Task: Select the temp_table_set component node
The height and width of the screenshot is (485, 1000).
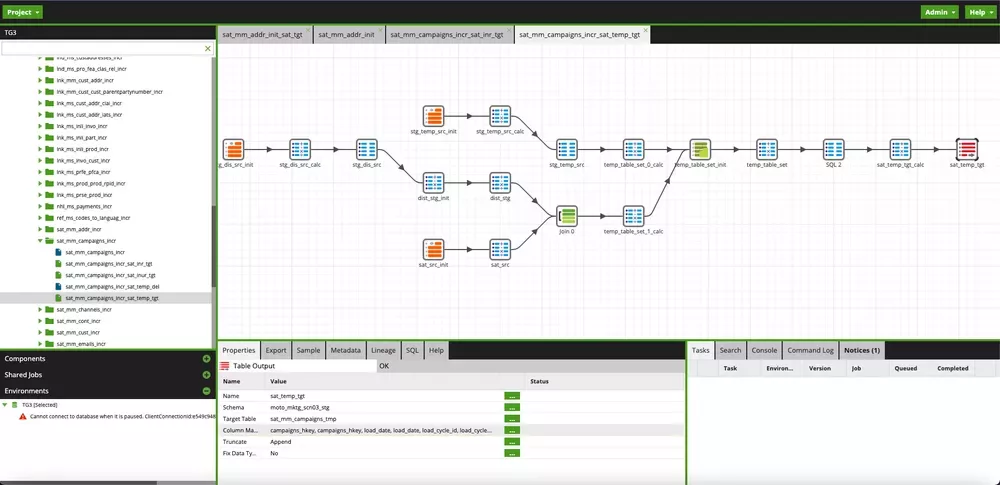Action: tap(767, 149)
